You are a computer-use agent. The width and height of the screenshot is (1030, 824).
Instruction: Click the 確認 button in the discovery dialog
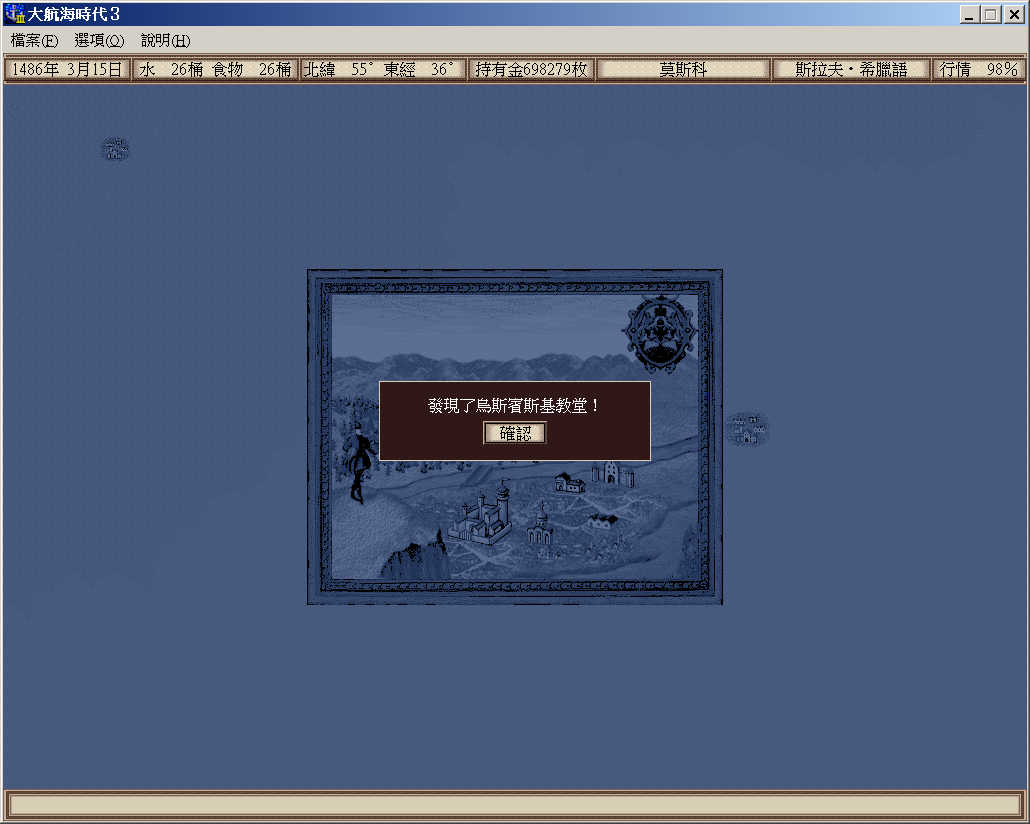click(515, 433)
